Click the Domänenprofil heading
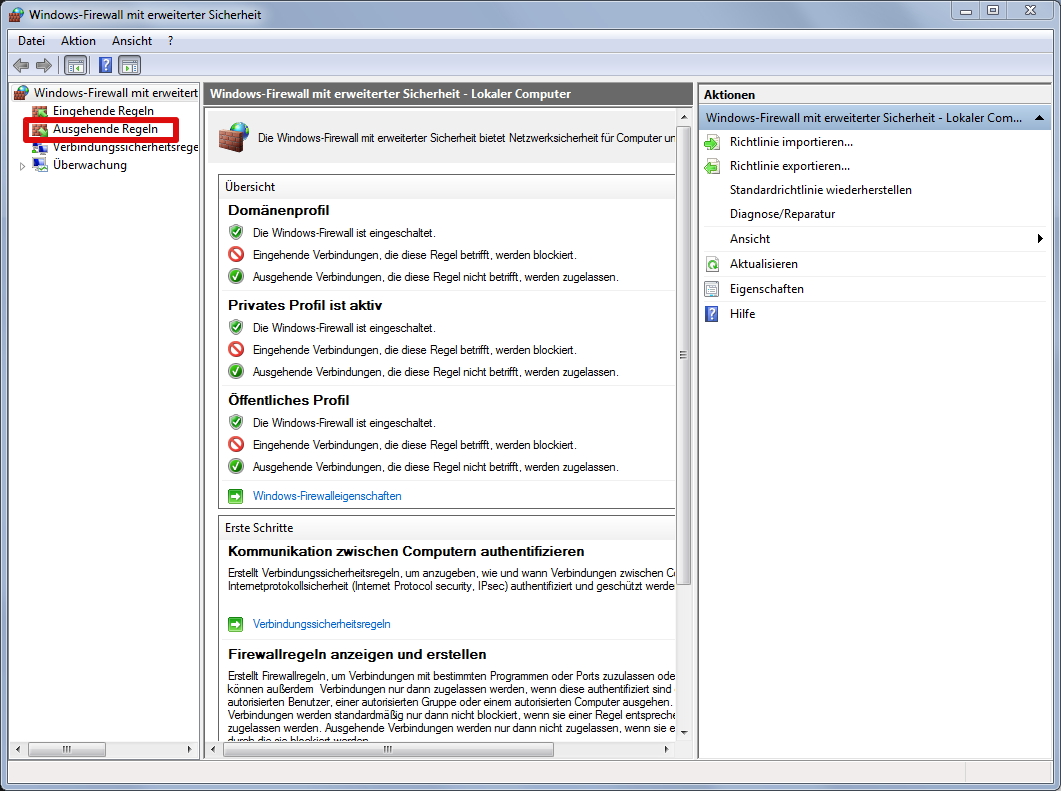 (x=279, y=210)
